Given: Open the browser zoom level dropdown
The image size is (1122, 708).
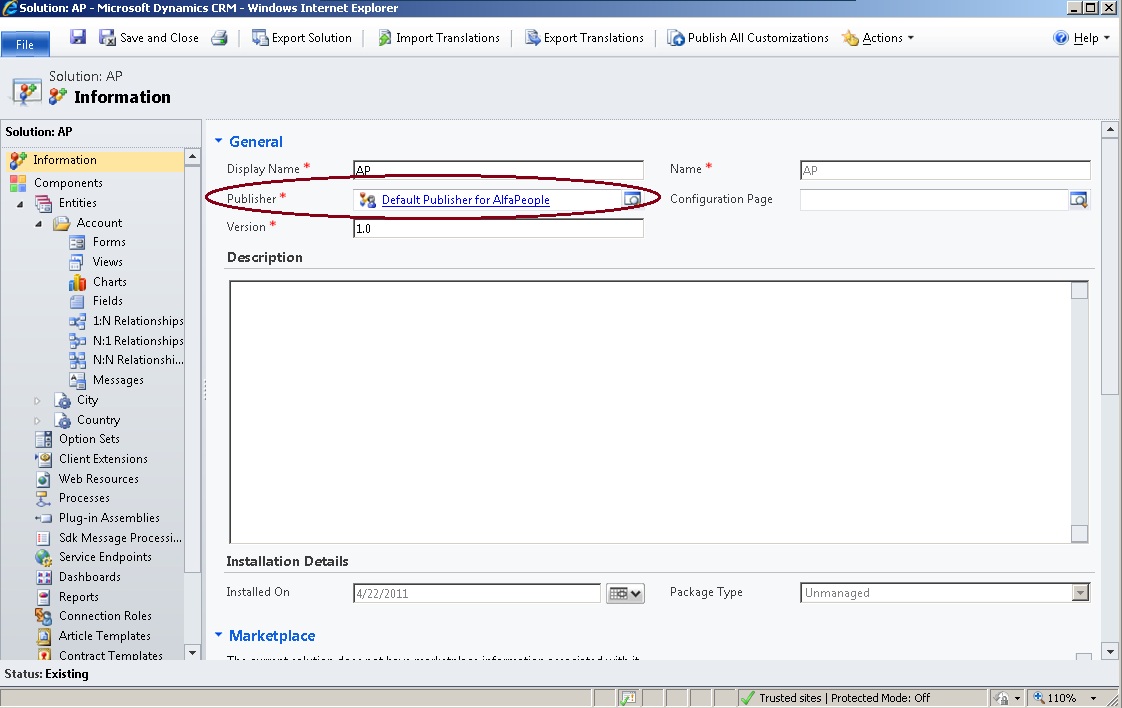Looking at the screenshot, I should pyautogui.click(x=1093, y=698).
